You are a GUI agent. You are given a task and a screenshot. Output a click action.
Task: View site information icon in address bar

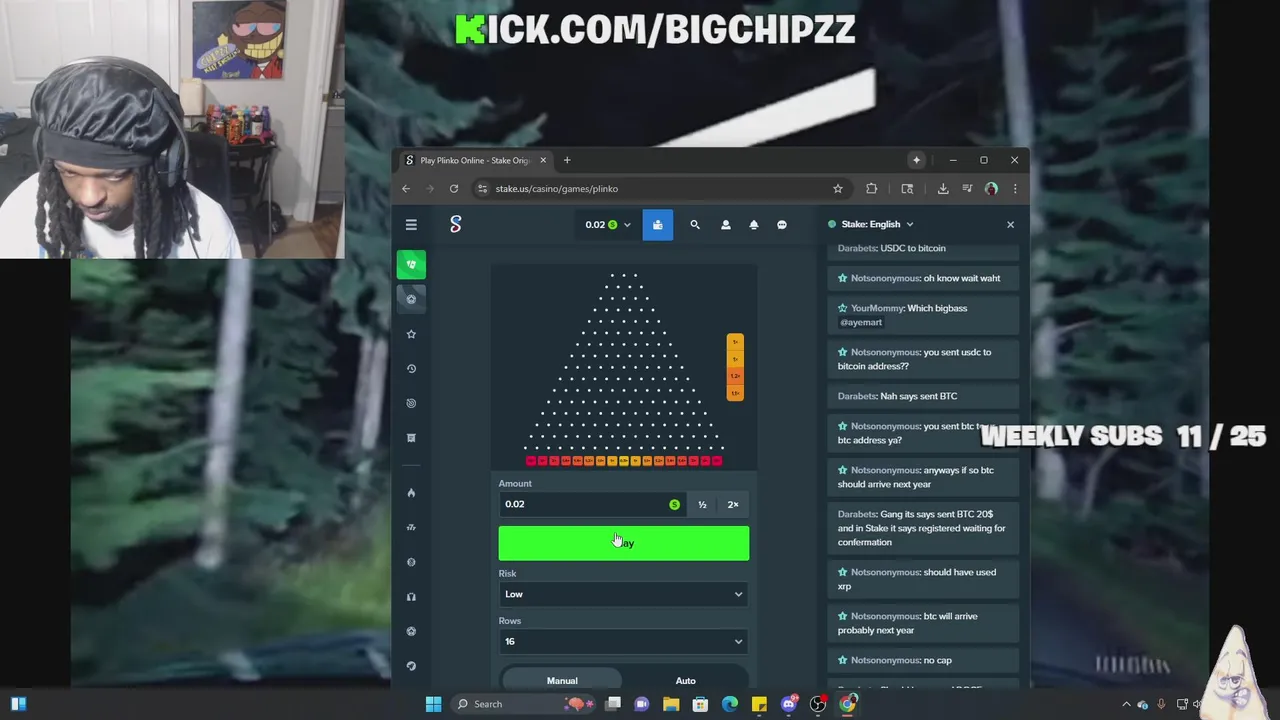[x=483, y=189]
